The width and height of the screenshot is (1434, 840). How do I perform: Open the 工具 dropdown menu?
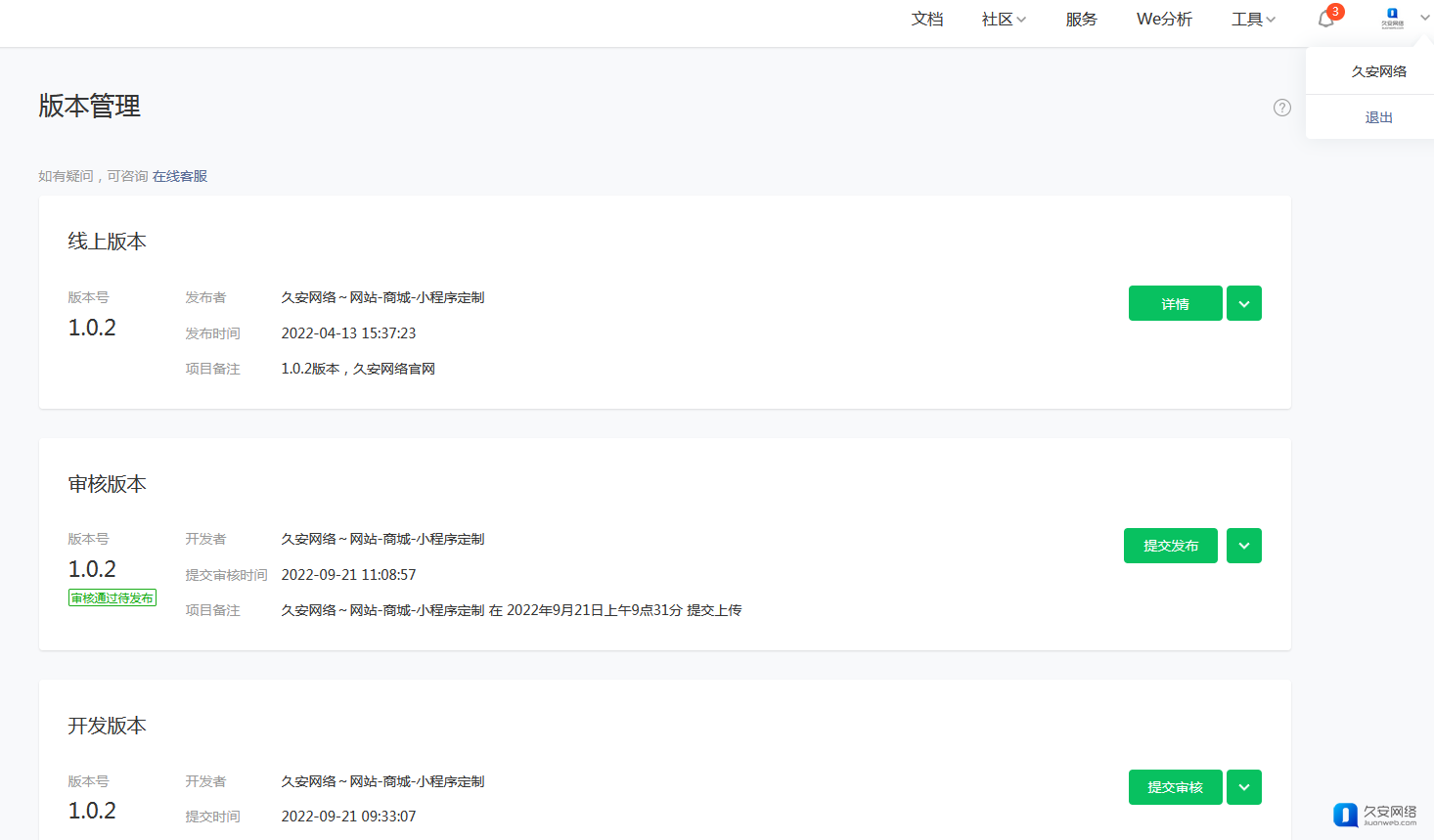point(1253,20)
